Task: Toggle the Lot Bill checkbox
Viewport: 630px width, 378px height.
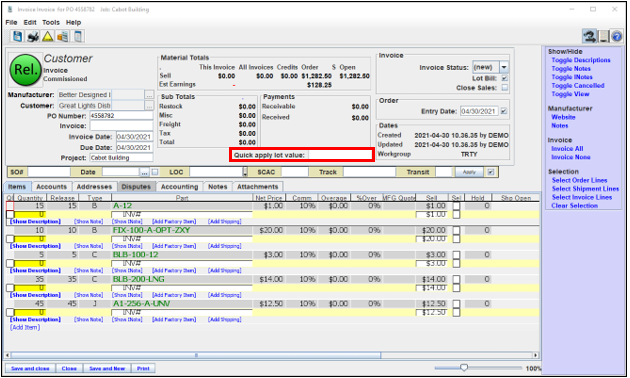Action: [x=505, y=78]
